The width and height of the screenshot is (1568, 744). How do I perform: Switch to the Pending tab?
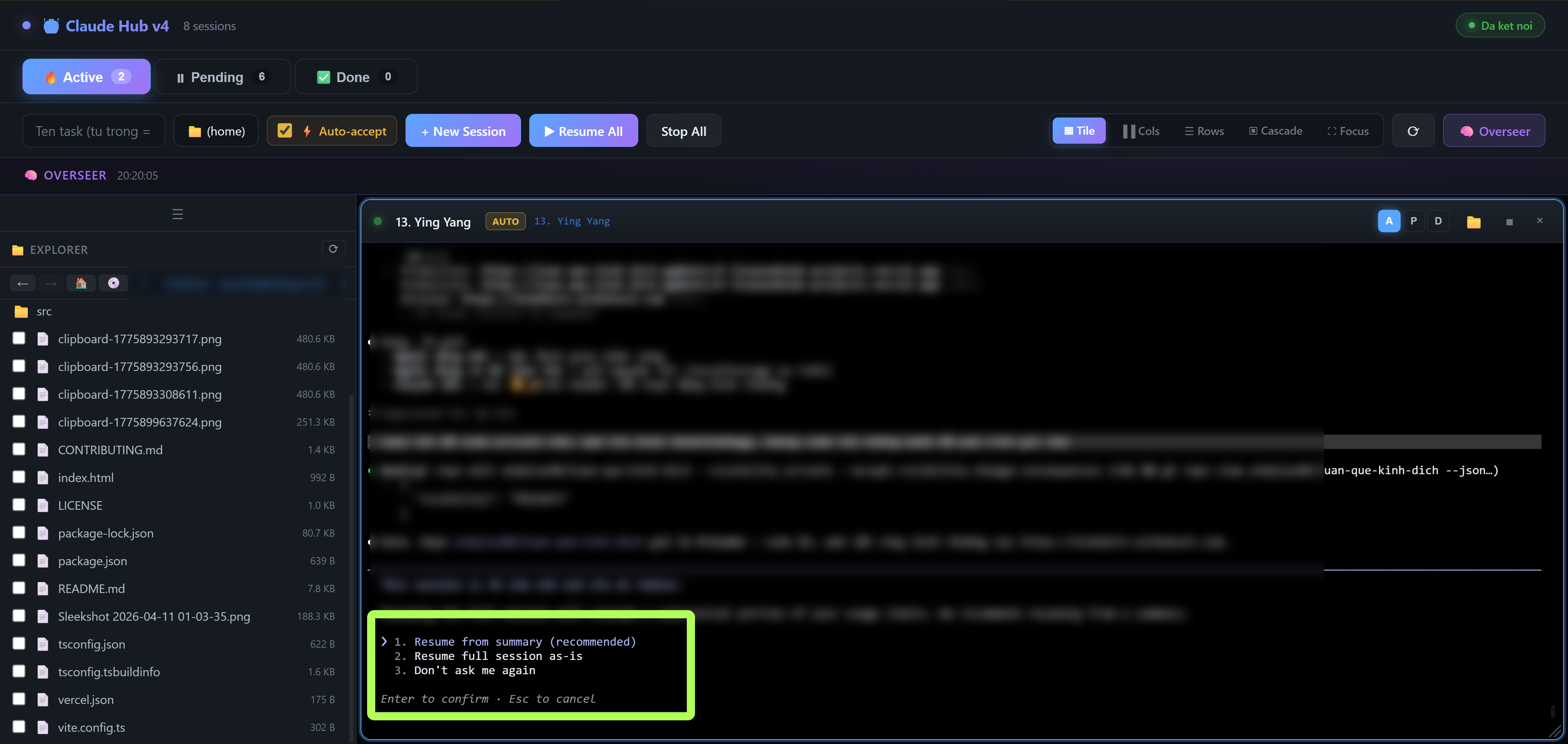coord(222,77)
